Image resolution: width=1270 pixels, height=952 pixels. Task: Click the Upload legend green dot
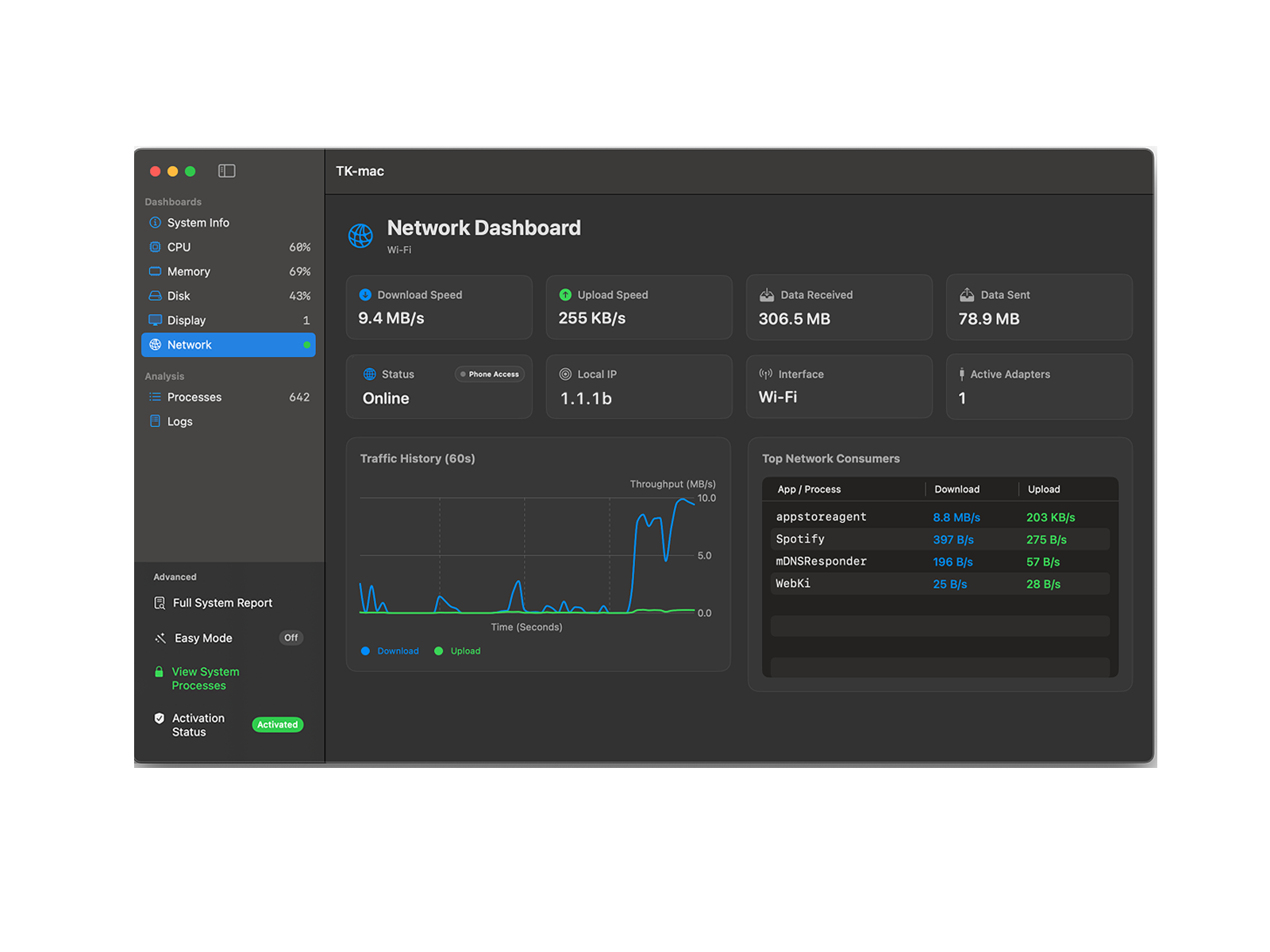pos(438,651)
